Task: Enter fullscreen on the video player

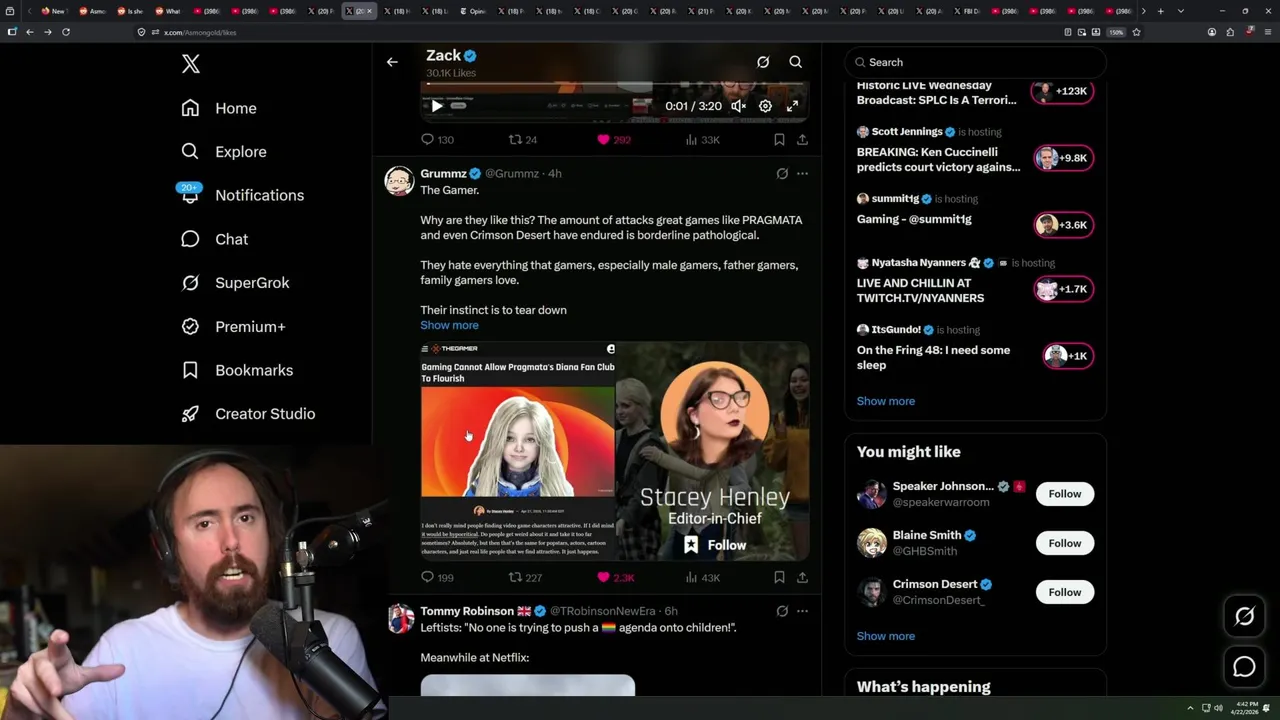Action: point(792,106)
